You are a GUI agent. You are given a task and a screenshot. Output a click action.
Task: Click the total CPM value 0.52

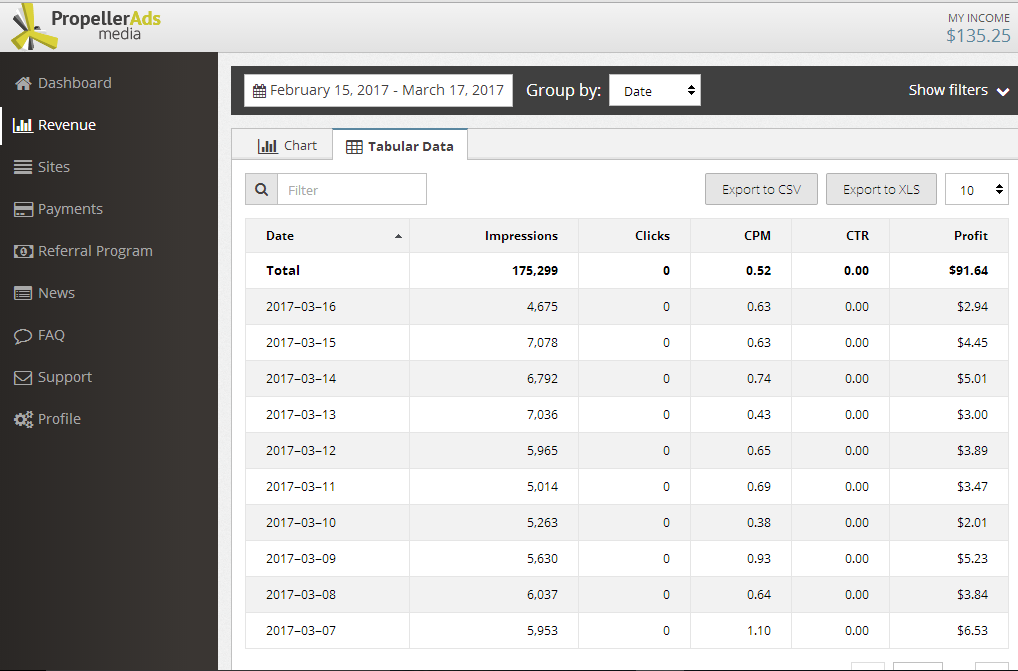click(758, 271)
